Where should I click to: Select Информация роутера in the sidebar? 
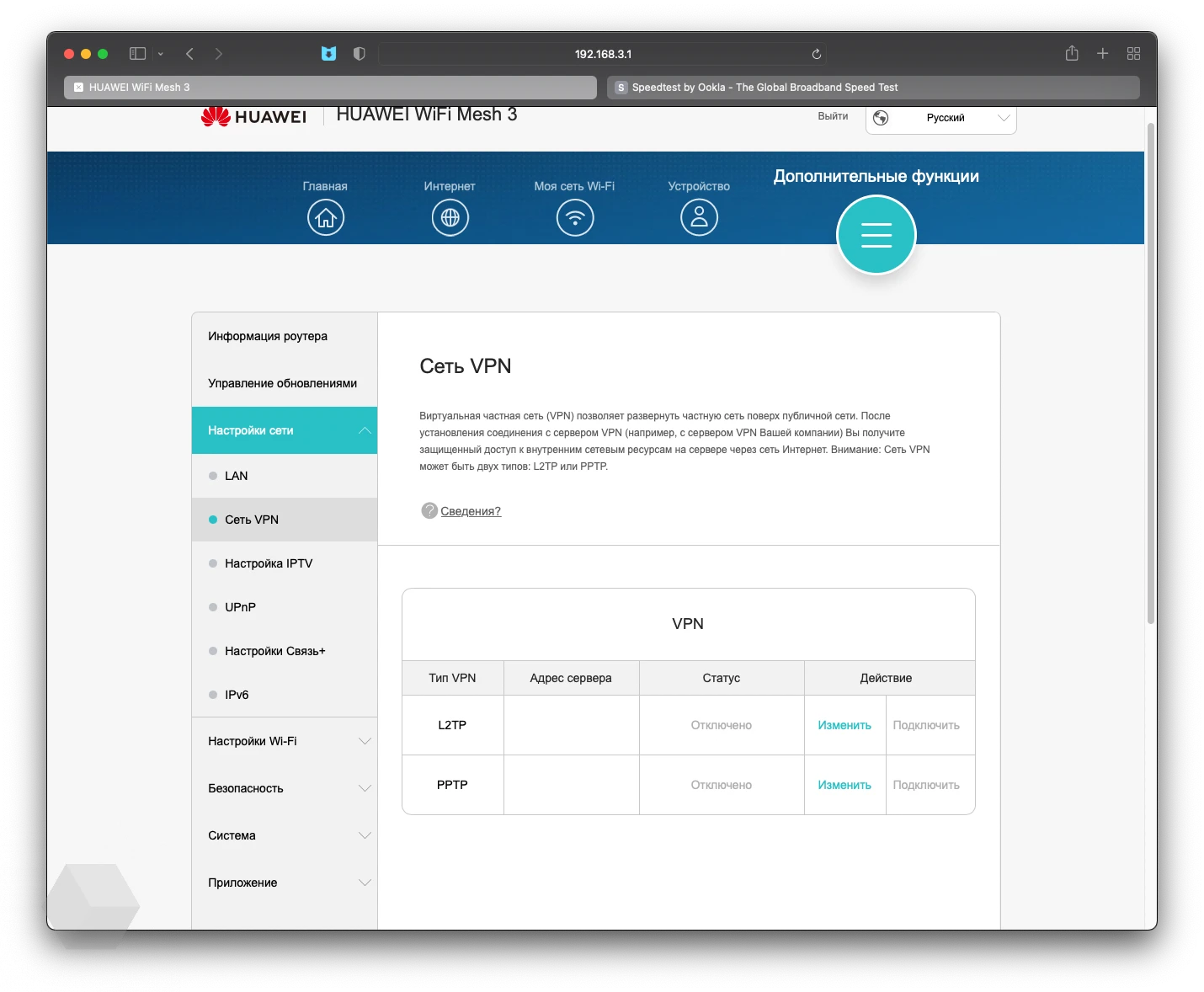(x=285, y=336)
